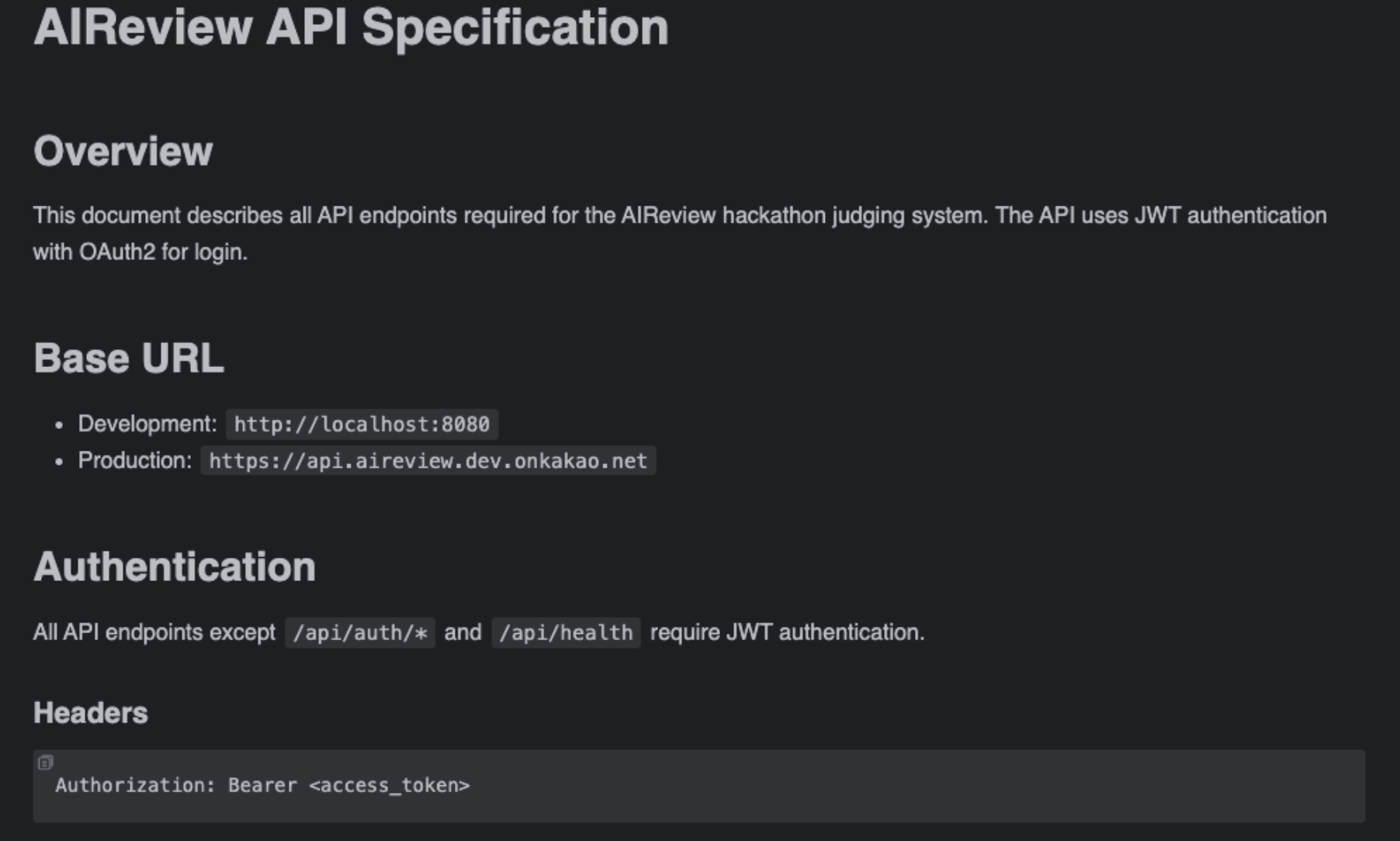The width and height of the screenshot is (1400, 841).
Task: Select the Overview heading
Action: pos(123,151)
